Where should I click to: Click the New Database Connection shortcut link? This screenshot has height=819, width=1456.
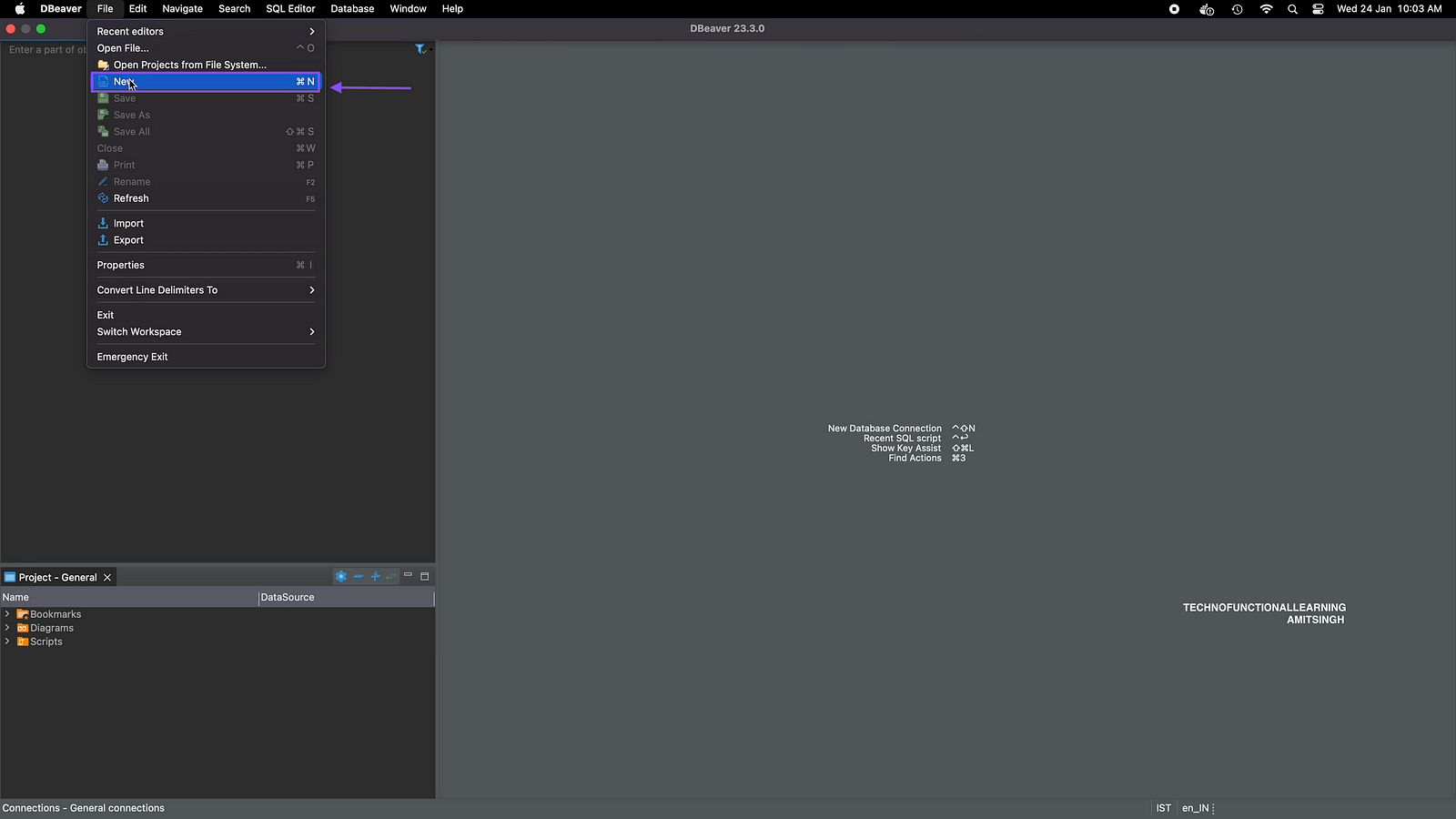[884, 428]
